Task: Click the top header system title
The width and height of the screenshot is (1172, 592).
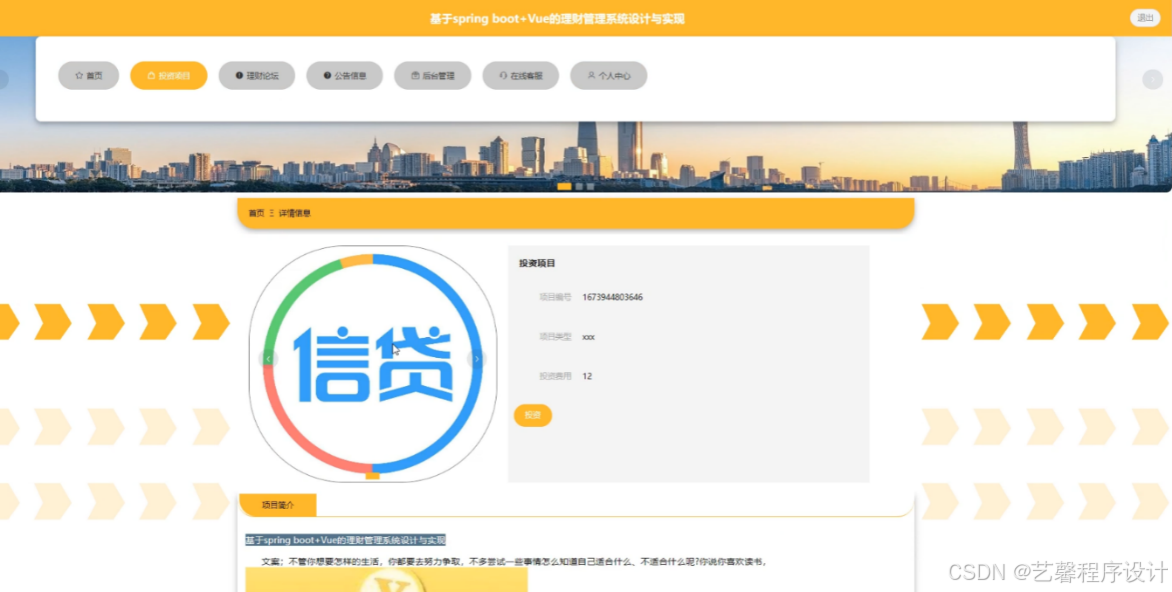Action: pyautogui.click(x=557, y=19)
